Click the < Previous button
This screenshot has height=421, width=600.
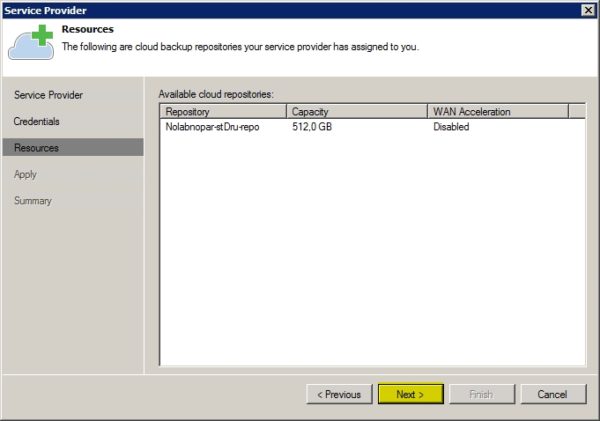click(x=339, y=394)
